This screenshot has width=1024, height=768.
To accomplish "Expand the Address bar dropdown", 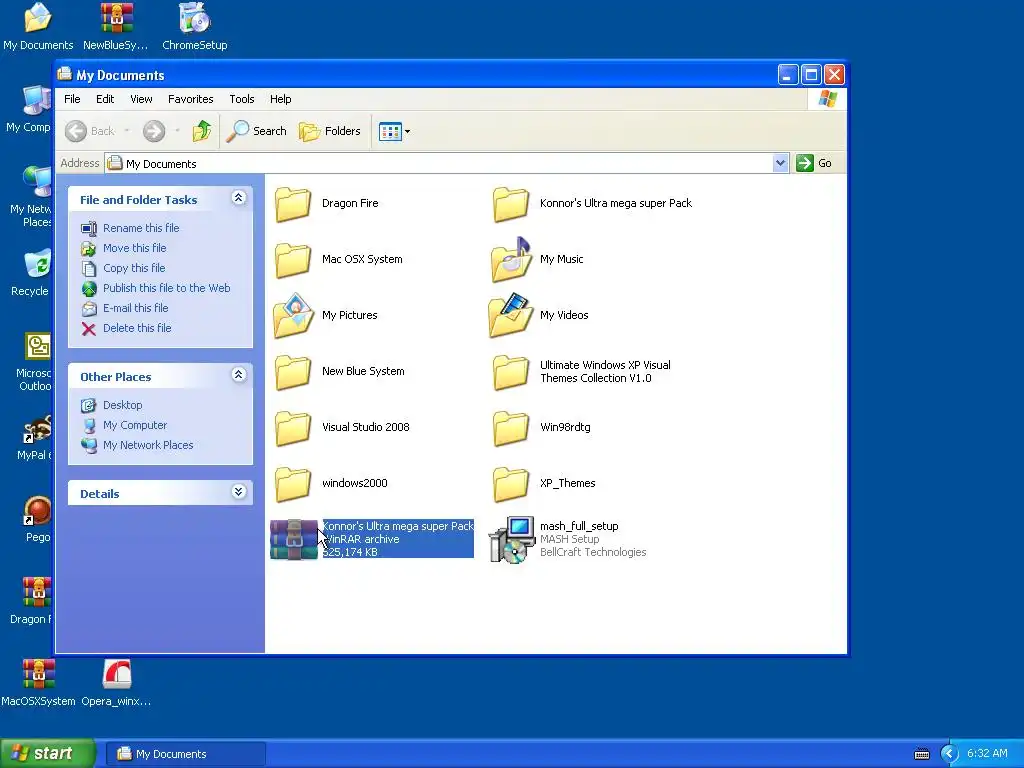I will pos(780,163).
